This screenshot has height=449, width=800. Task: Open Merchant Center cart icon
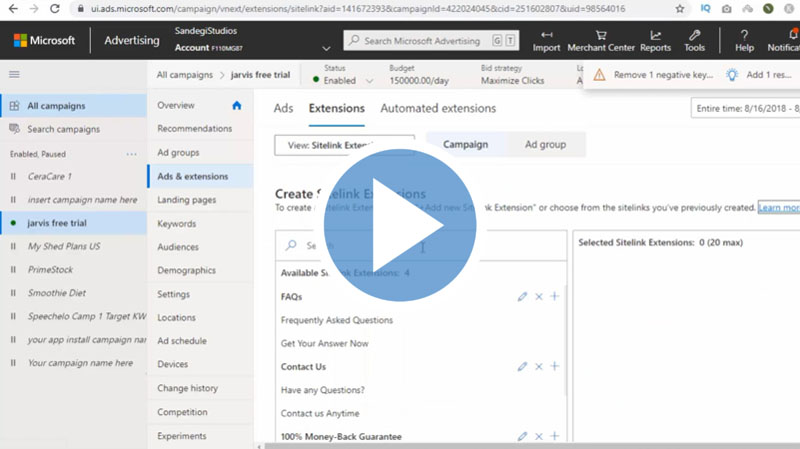point(601,35)
